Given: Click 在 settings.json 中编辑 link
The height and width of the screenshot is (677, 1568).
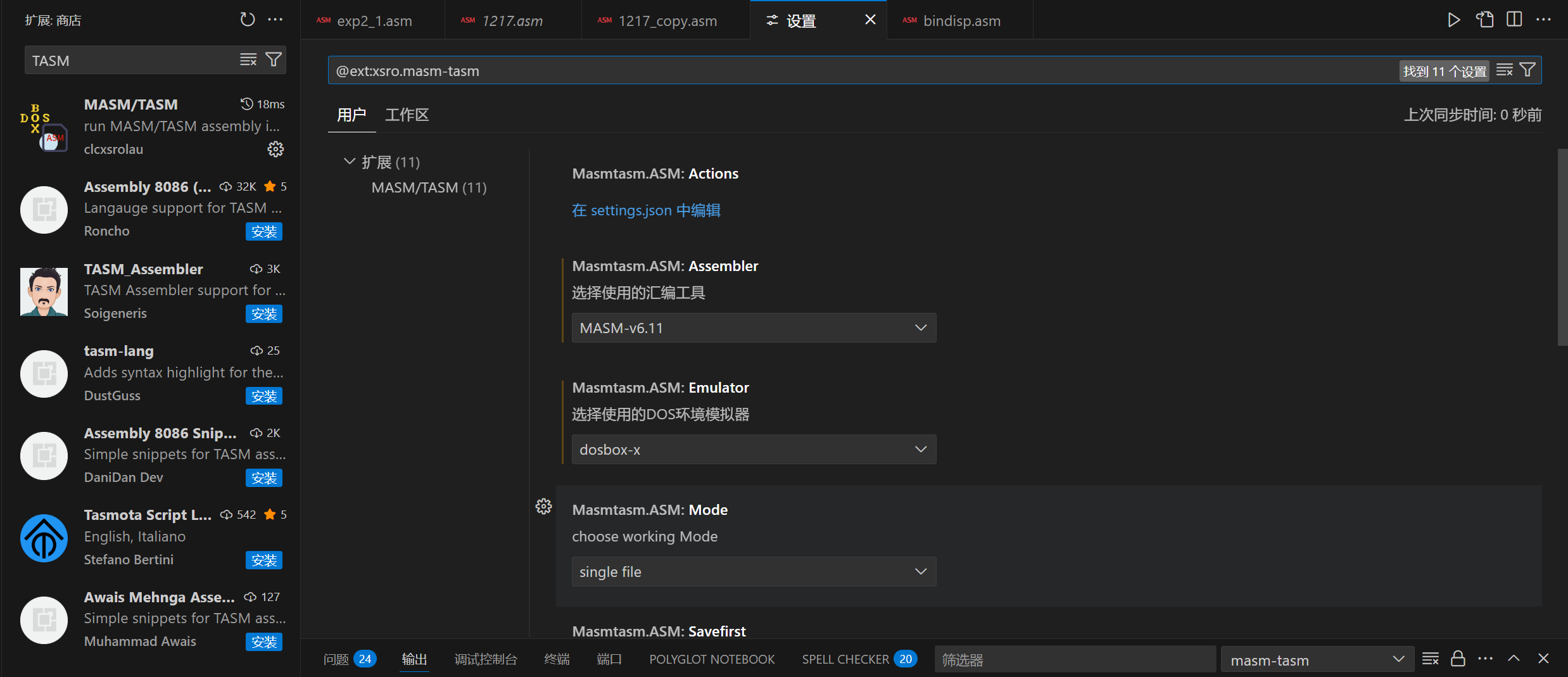Looking at the screenshot, I should (646, 210).
